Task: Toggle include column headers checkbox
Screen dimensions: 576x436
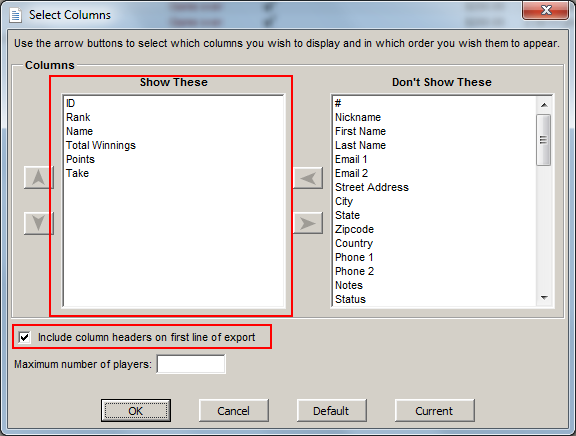Action: coord(25,337)
